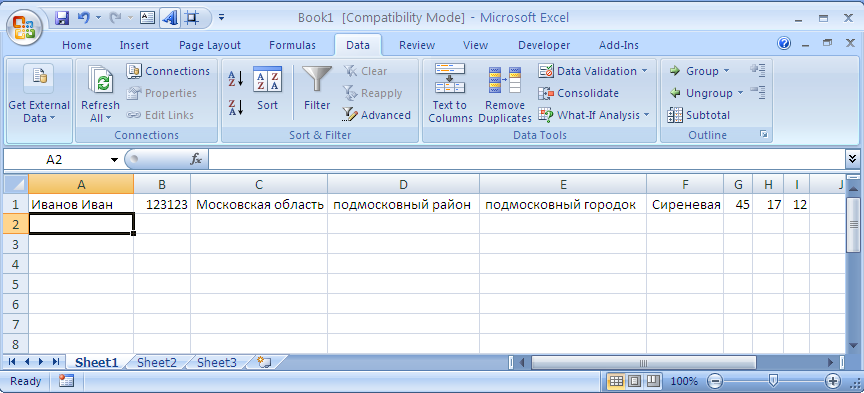The image size is (864, 393).
Task: Insert a new worksheet tab
Action: 264,363
